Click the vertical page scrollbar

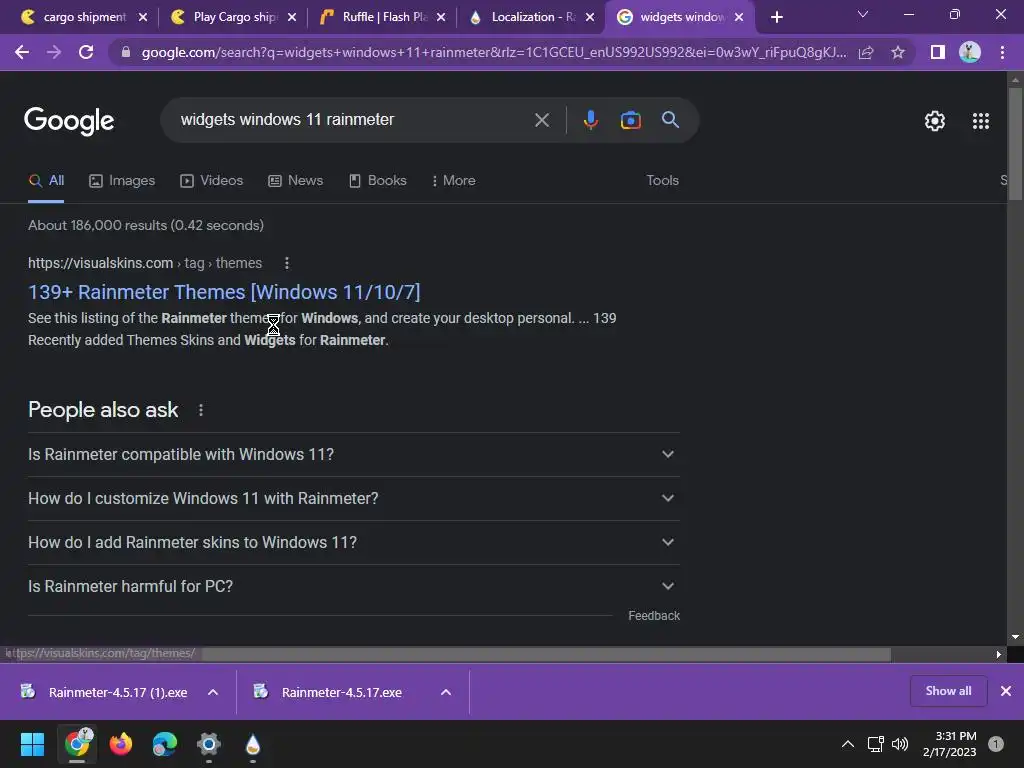pos(1015,144)
